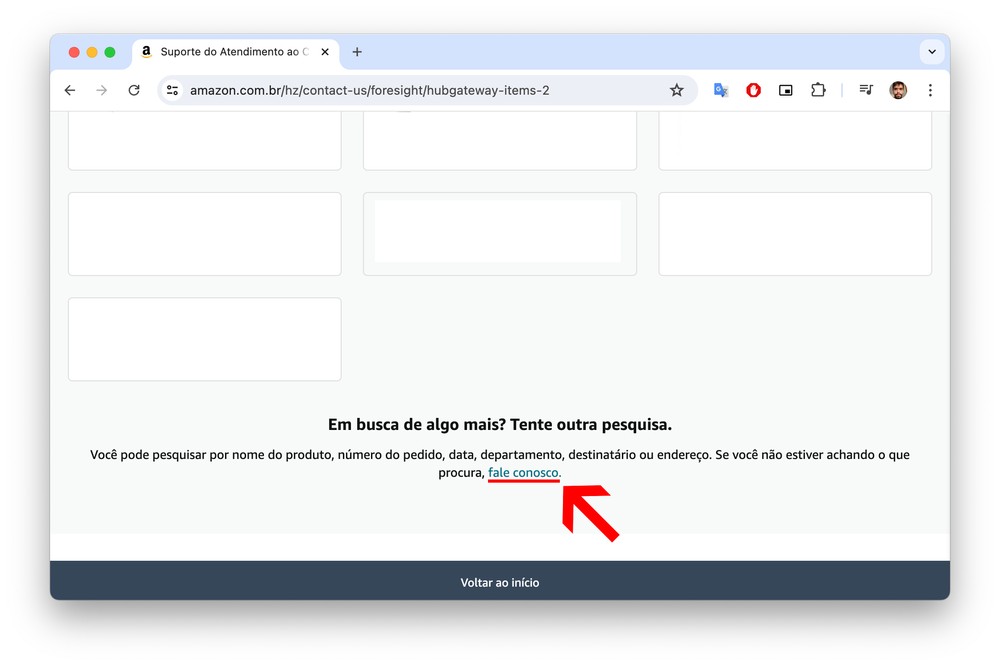Viewport: 1000px width, 666px height.
Task: Reload the Amazon support page
Action: tap(134, 91)
